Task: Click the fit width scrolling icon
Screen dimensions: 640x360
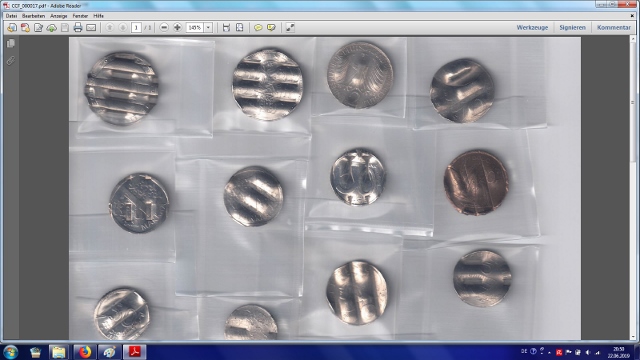Action: 226,28
